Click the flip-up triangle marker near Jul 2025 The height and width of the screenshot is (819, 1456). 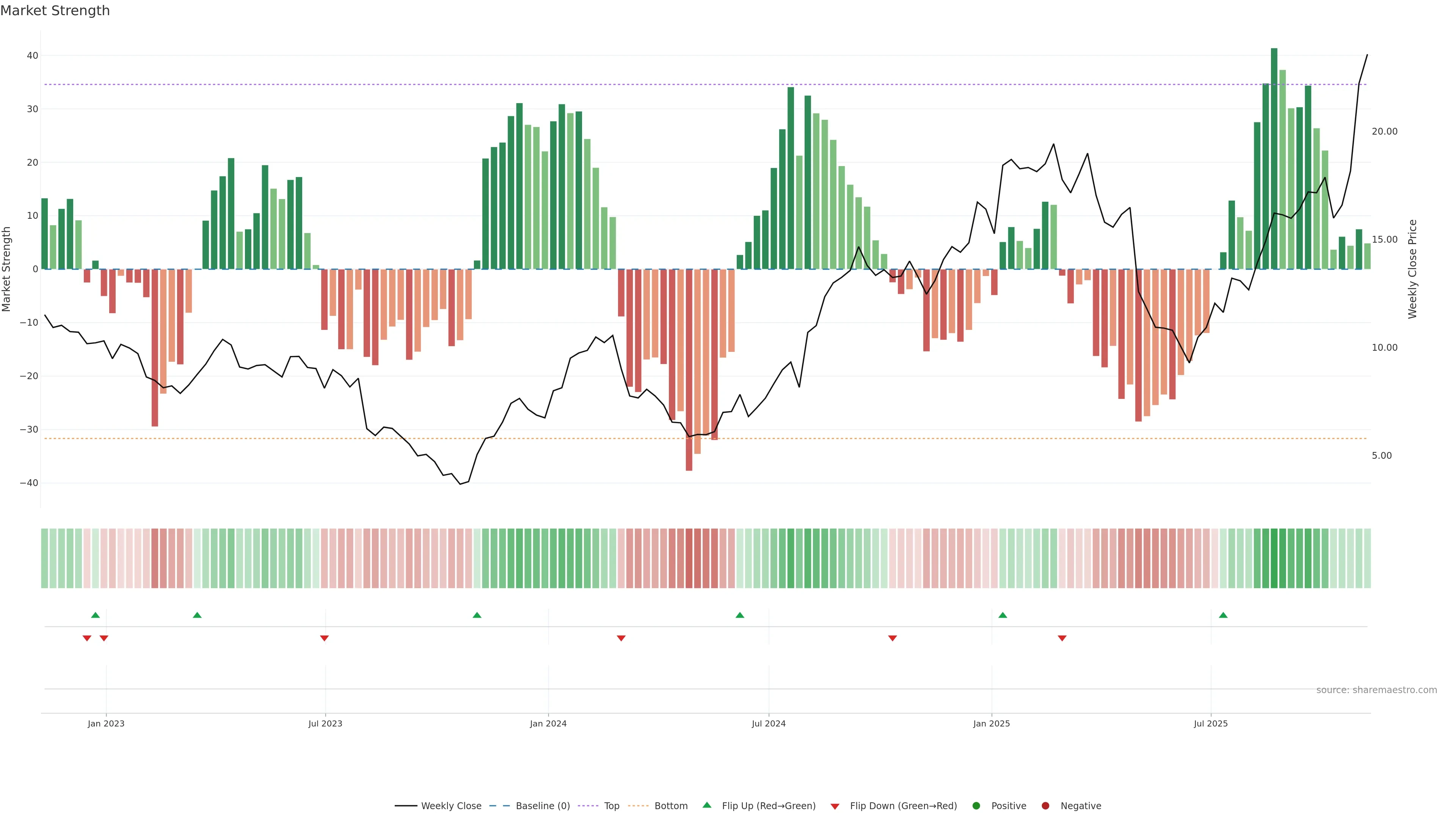(1223, 615)
